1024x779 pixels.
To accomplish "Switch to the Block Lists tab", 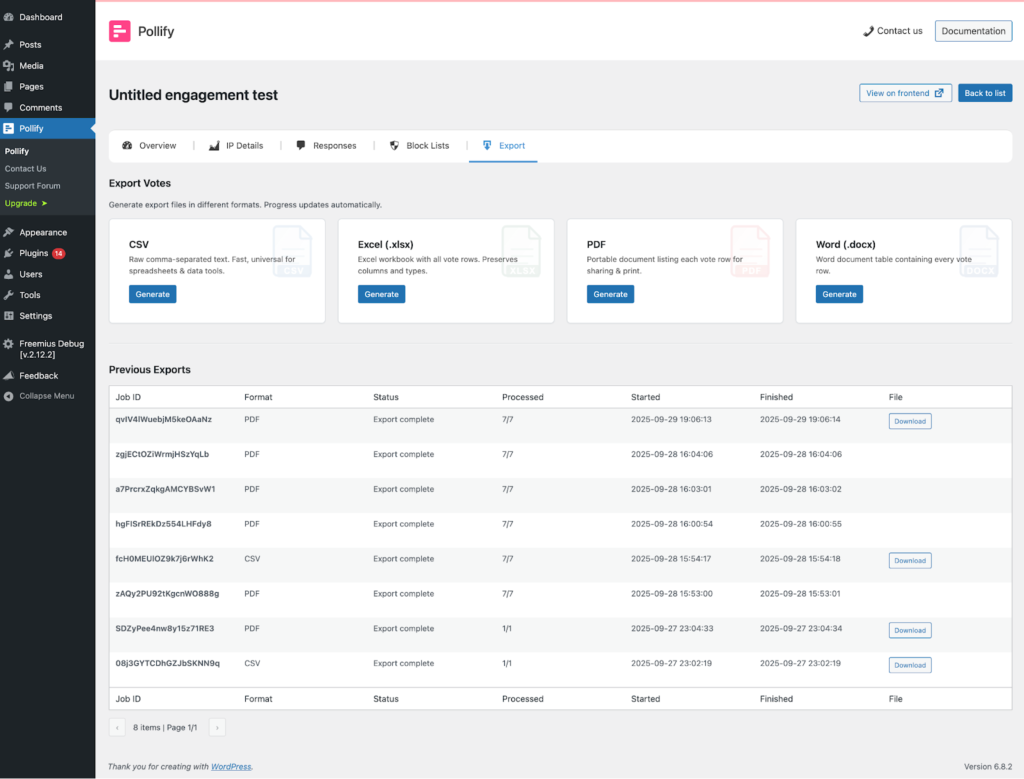I will pyautogui.click(x=419, y=146).
